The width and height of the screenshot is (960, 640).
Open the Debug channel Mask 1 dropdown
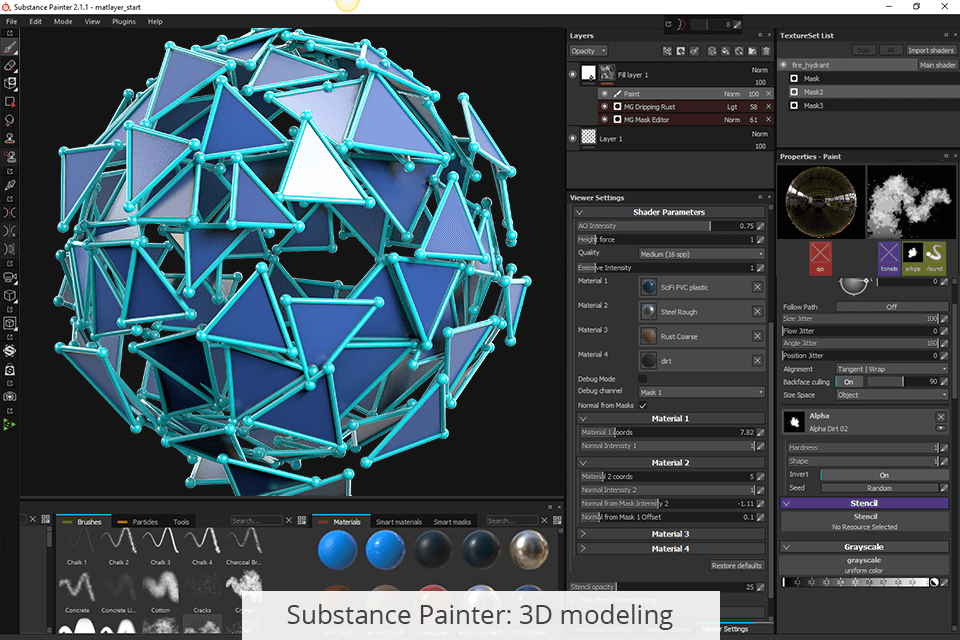[x=701, y=392]
